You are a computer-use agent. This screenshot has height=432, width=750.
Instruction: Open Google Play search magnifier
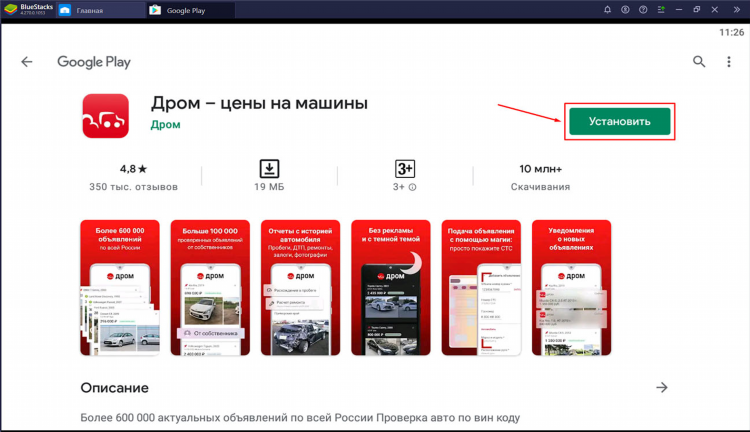click(x=699, y=61)
